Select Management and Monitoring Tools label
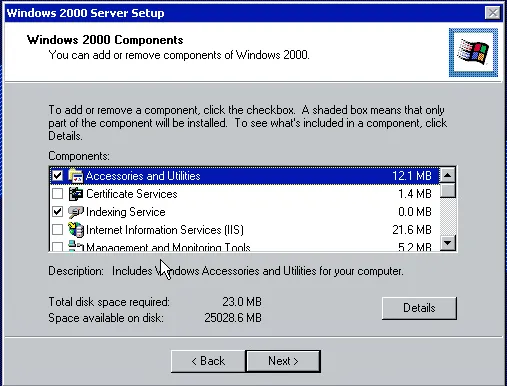This screenshot has height=386, width=507. point(168,247)
